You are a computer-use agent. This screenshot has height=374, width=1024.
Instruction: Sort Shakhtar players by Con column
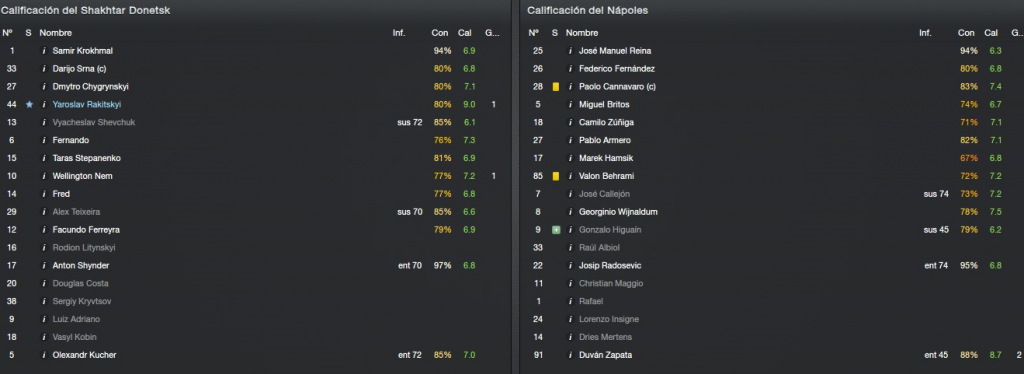pos(439,33)
